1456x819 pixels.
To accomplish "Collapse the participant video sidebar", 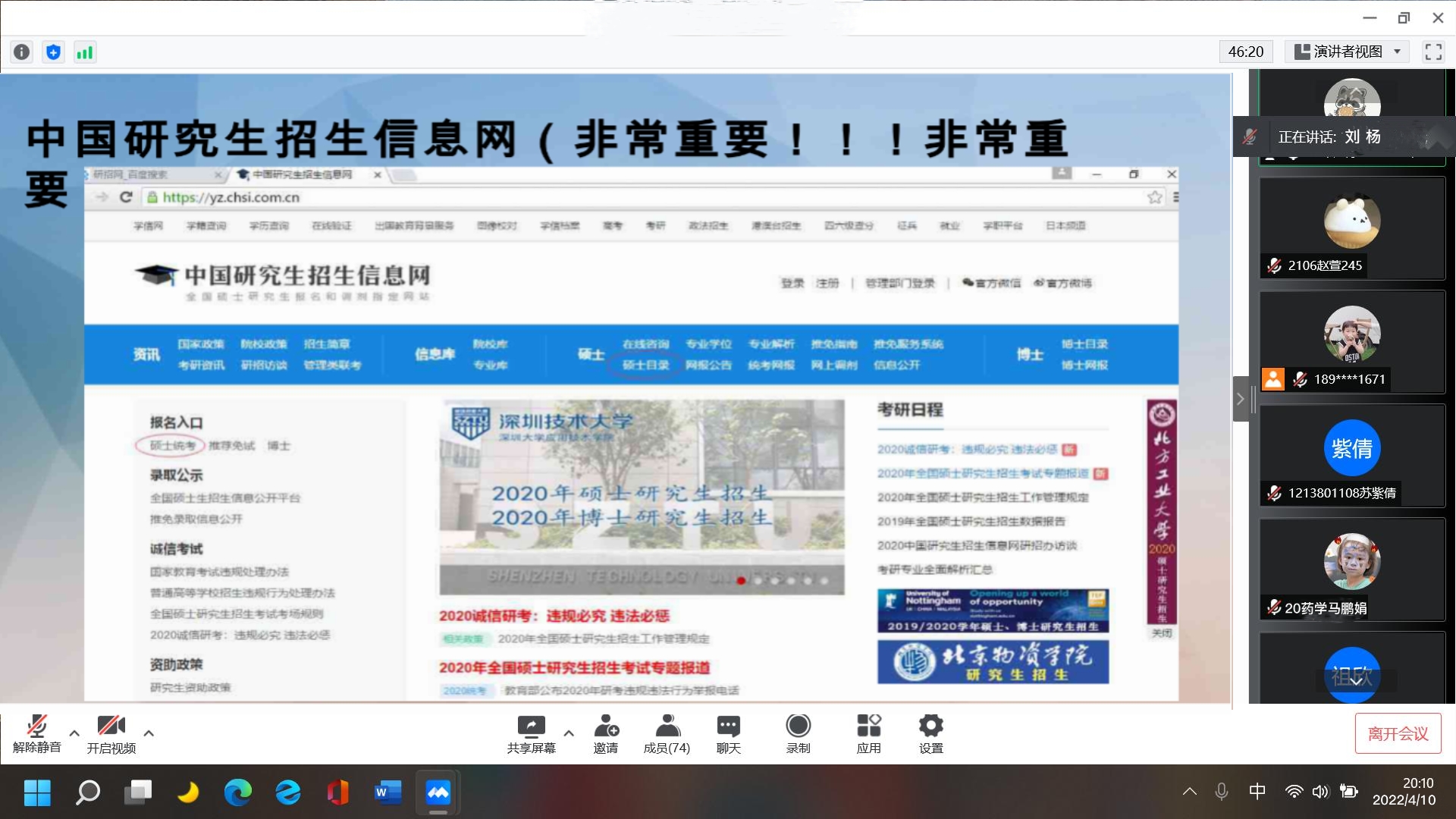I will point(1241,399).
